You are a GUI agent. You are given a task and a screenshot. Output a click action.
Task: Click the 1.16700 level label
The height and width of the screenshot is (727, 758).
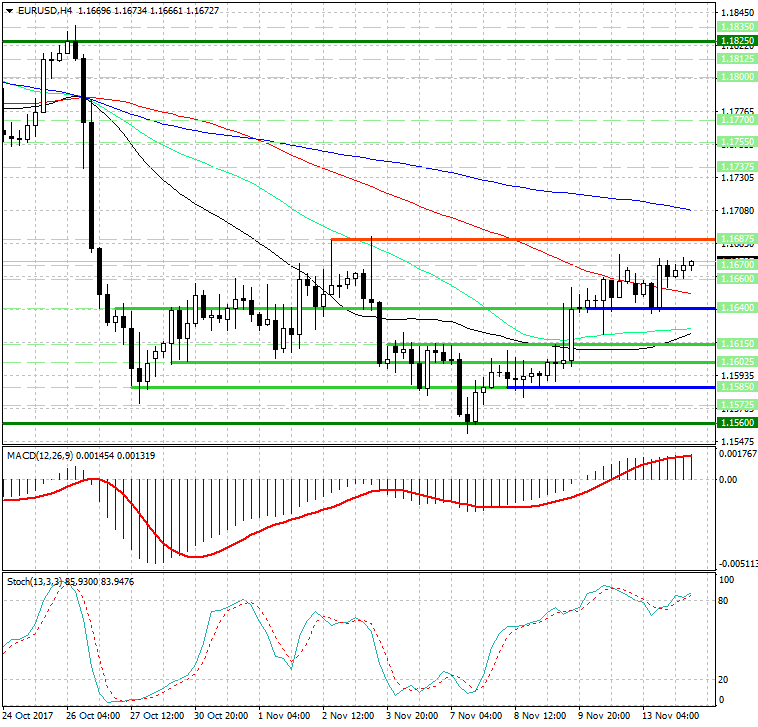tap(736, 264)
